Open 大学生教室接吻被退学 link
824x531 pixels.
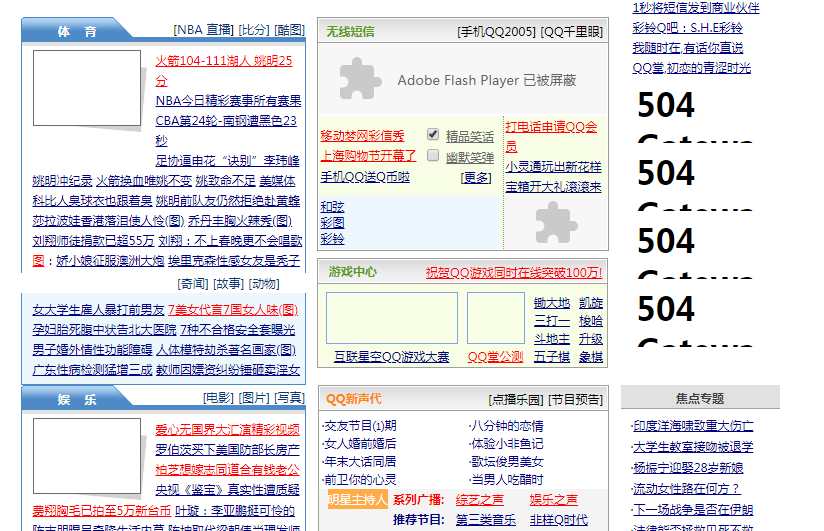693,447
